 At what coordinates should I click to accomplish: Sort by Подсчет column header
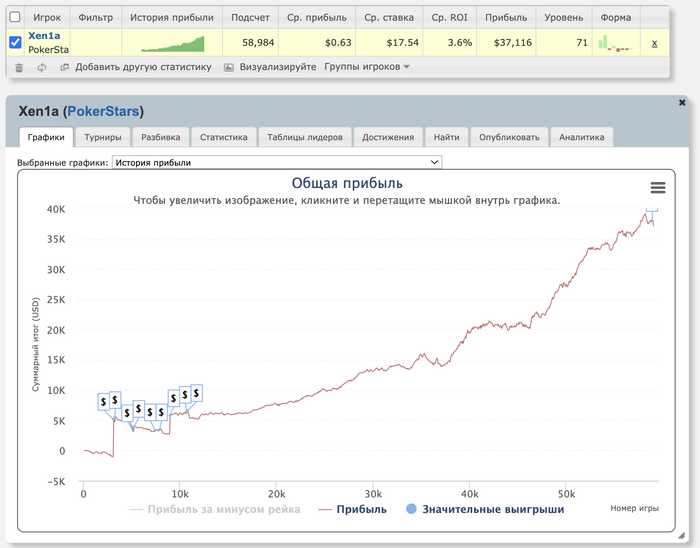coord(250,17)
